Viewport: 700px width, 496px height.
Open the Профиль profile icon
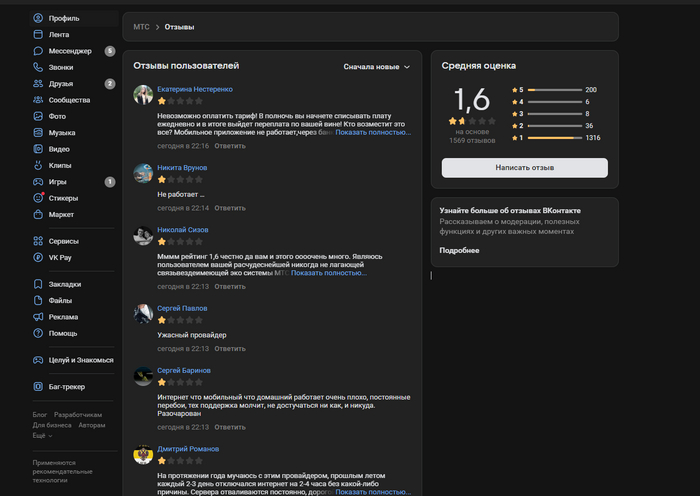pyautogui.click(x=38, y=18)
